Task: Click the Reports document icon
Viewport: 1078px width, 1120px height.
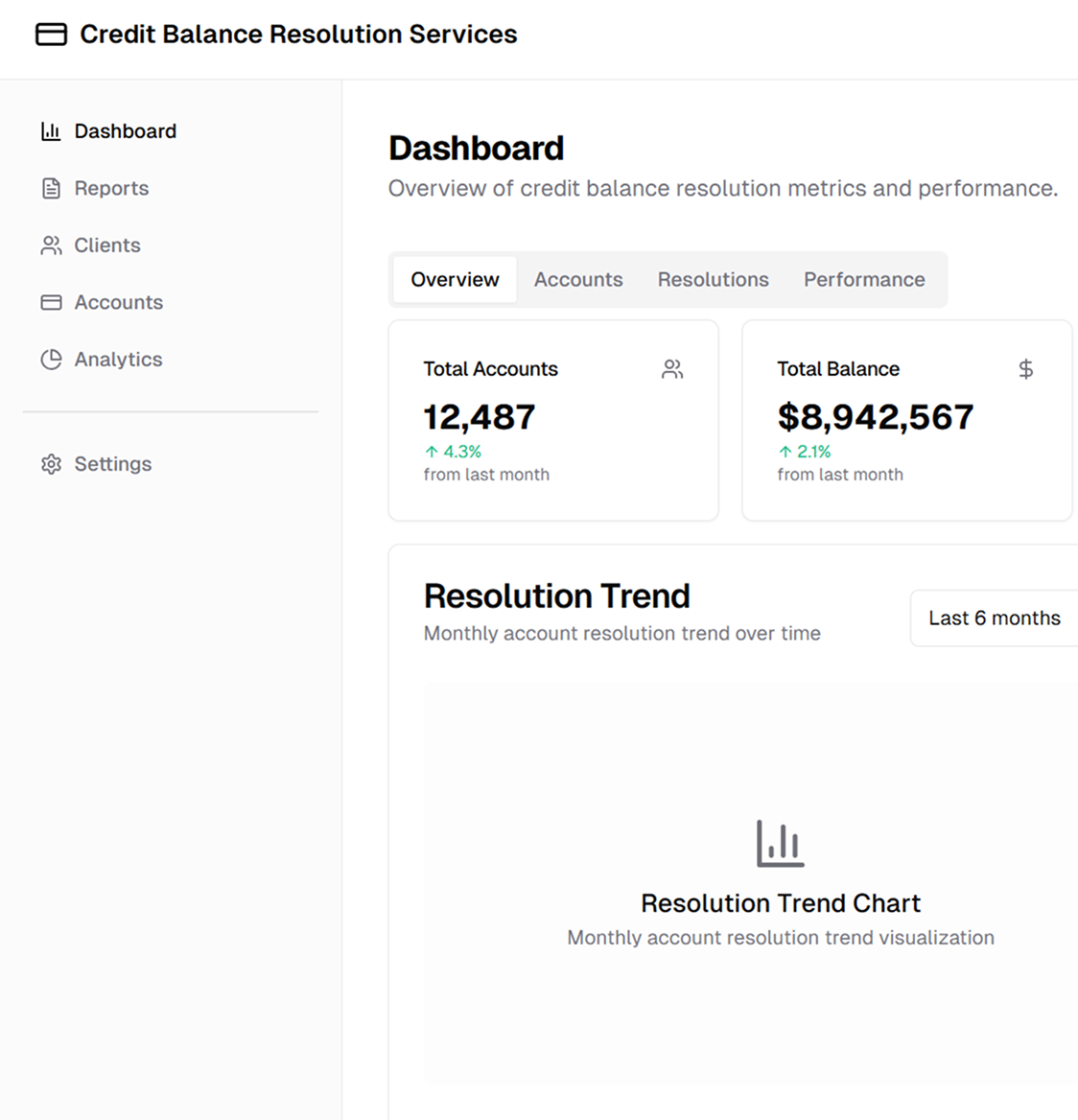Action: tap(51, 189)
